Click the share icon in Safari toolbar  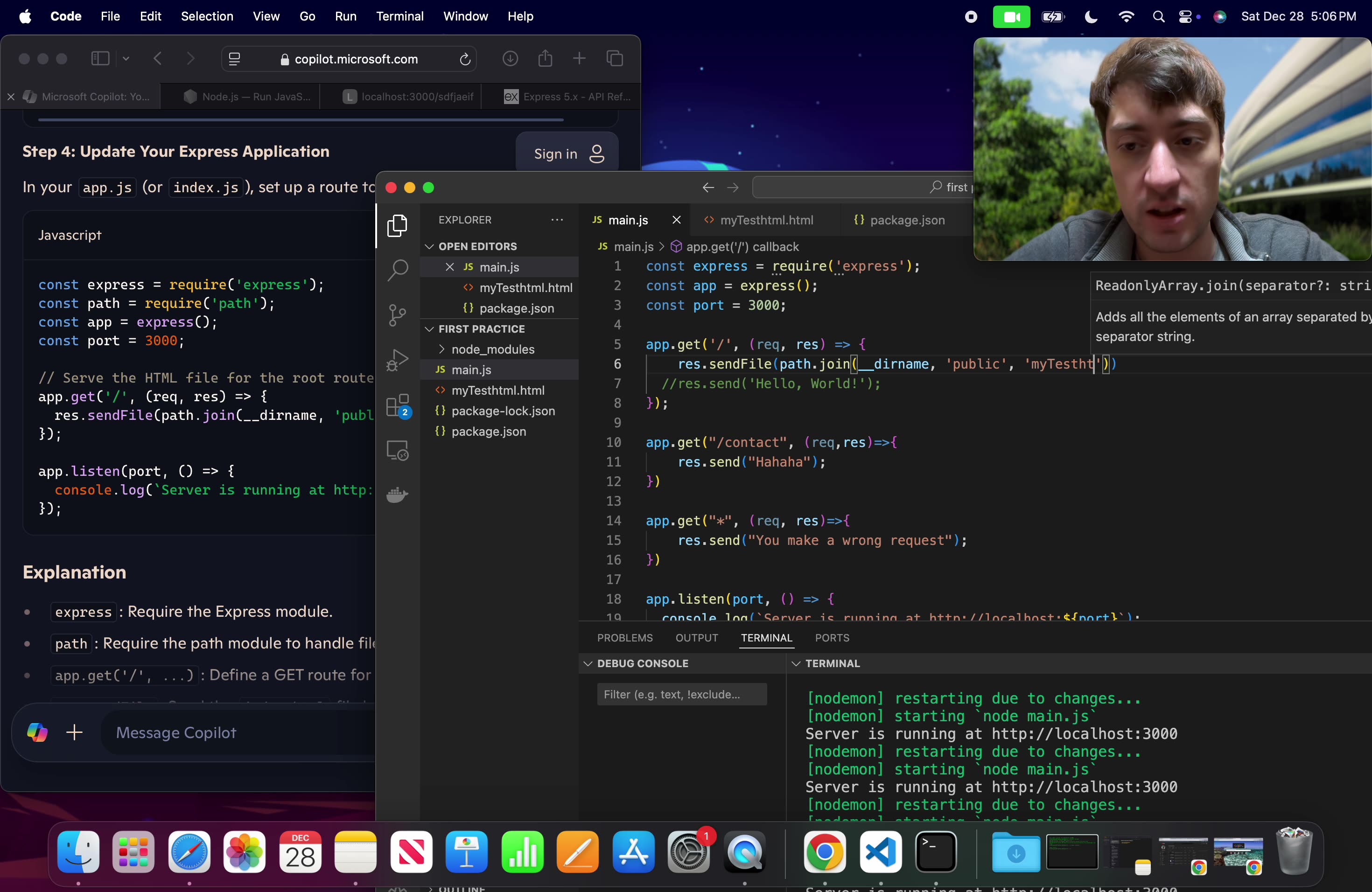[x=545, y=58]
